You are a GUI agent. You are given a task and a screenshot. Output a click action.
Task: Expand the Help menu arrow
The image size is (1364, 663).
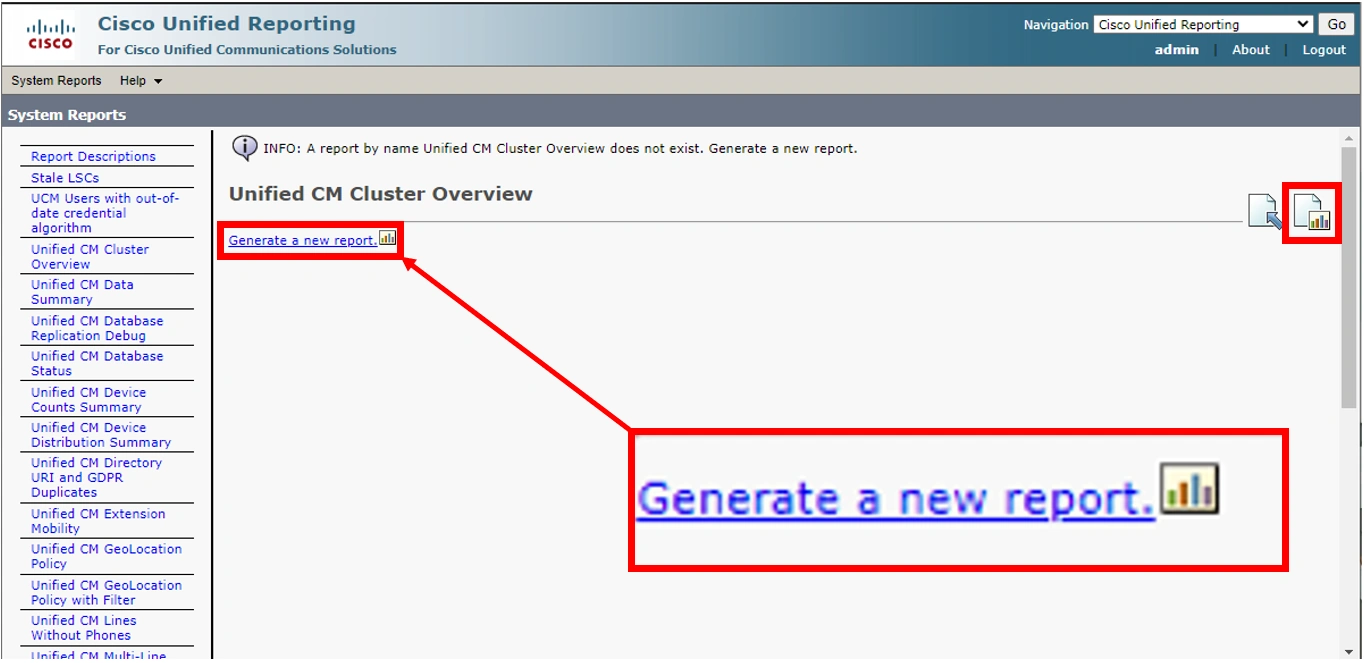(x=158, y=81)
